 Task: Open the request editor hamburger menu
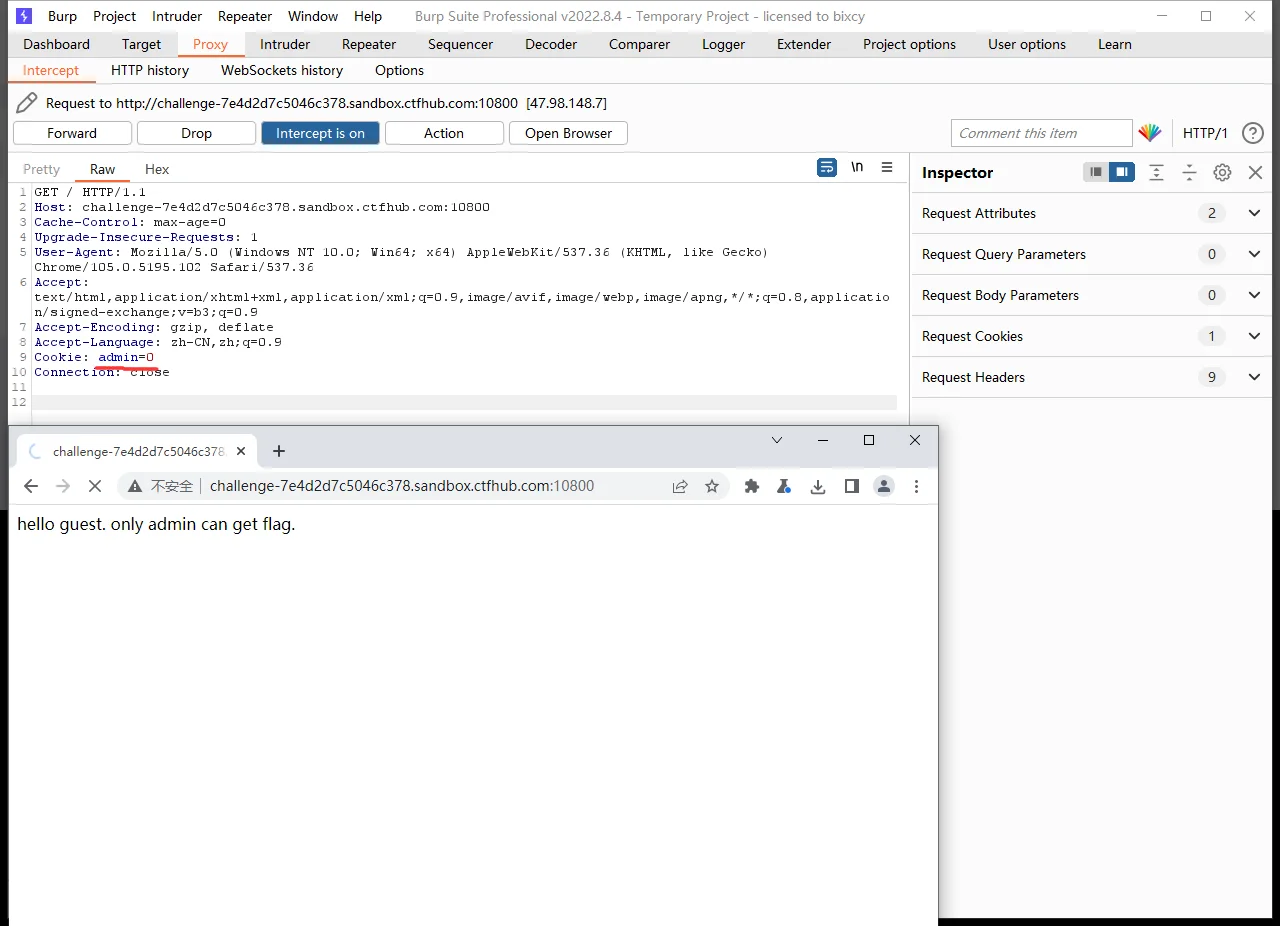(x=887, y=168)
